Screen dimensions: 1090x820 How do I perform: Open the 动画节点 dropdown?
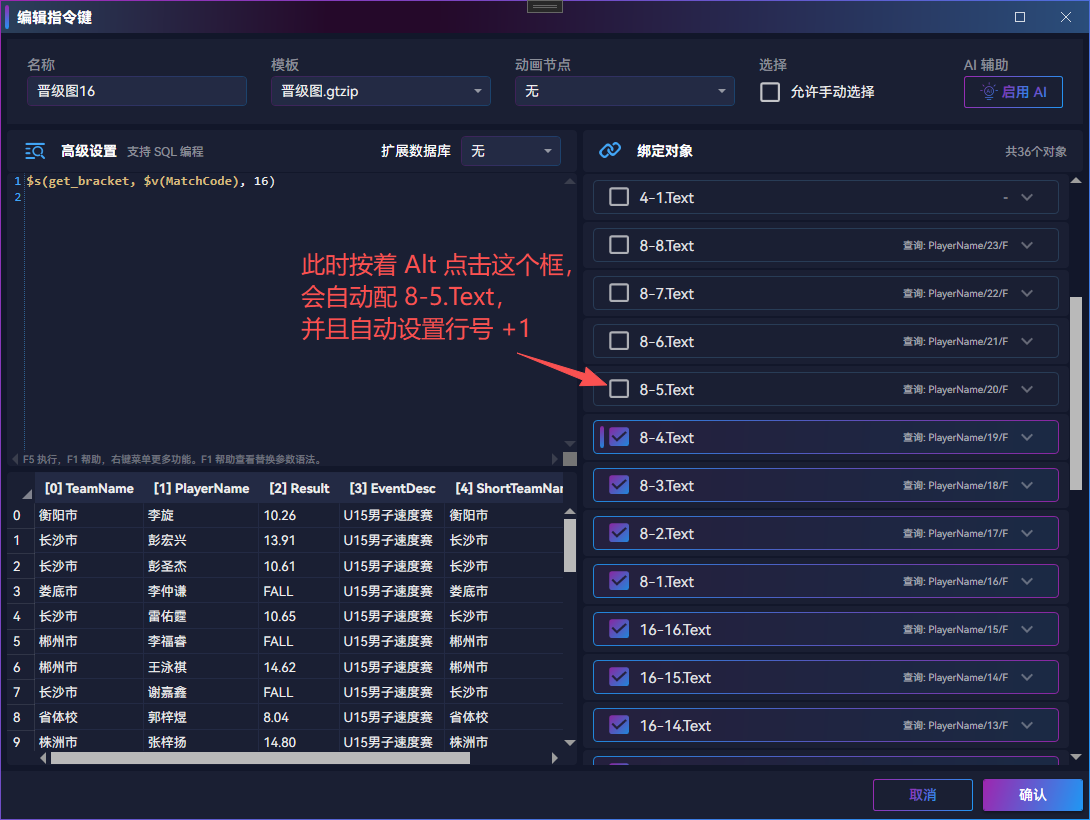click(x=624, y=91)
